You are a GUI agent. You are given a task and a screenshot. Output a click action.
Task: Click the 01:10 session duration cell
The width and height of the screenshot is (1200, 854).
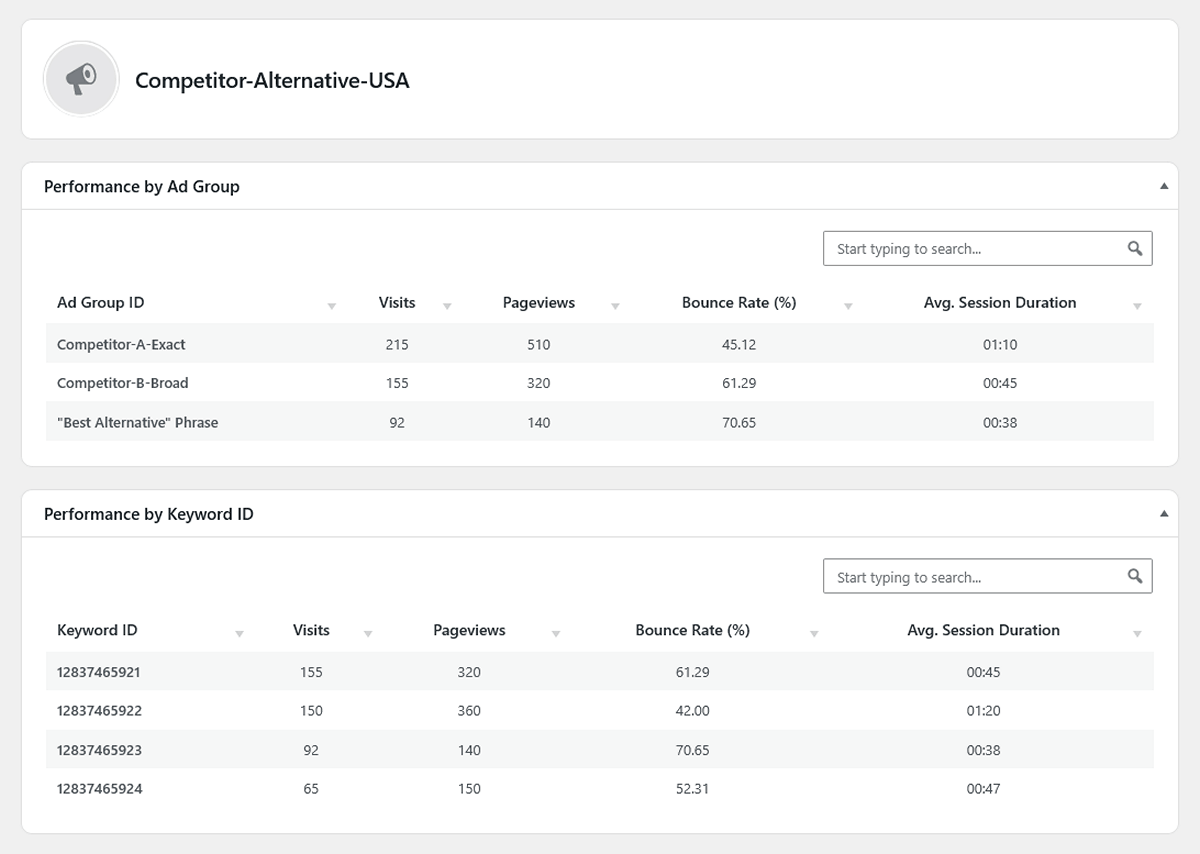pos(1000,344)
